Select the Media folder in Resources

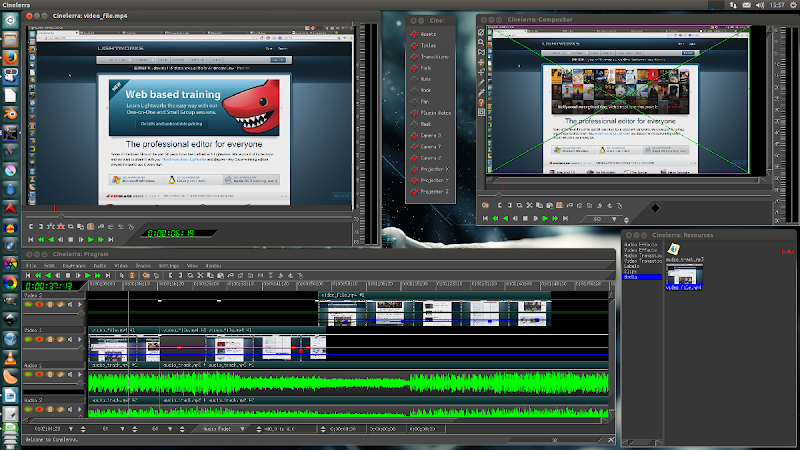click(x=631, y=277)
